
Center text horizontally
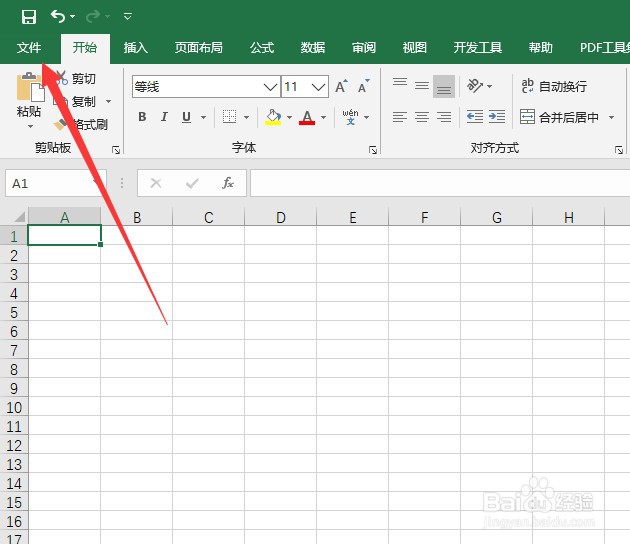(x=422, y=117)
